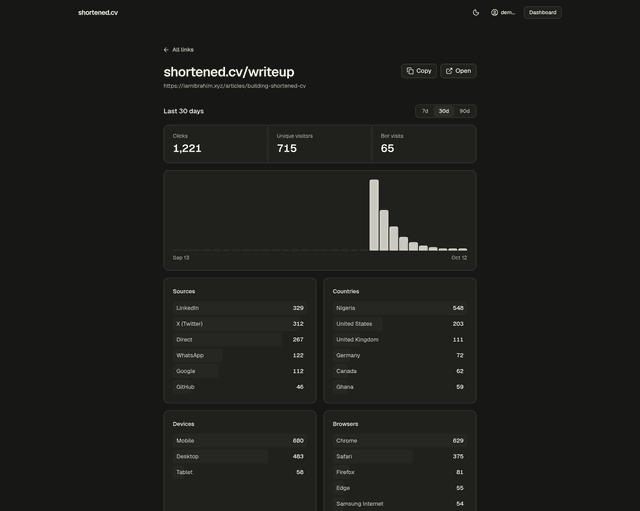Image resolution: width=640 pixels, height=511 pixels.
Task: Click the Sources panel heading
Action: tap(184, 291)
